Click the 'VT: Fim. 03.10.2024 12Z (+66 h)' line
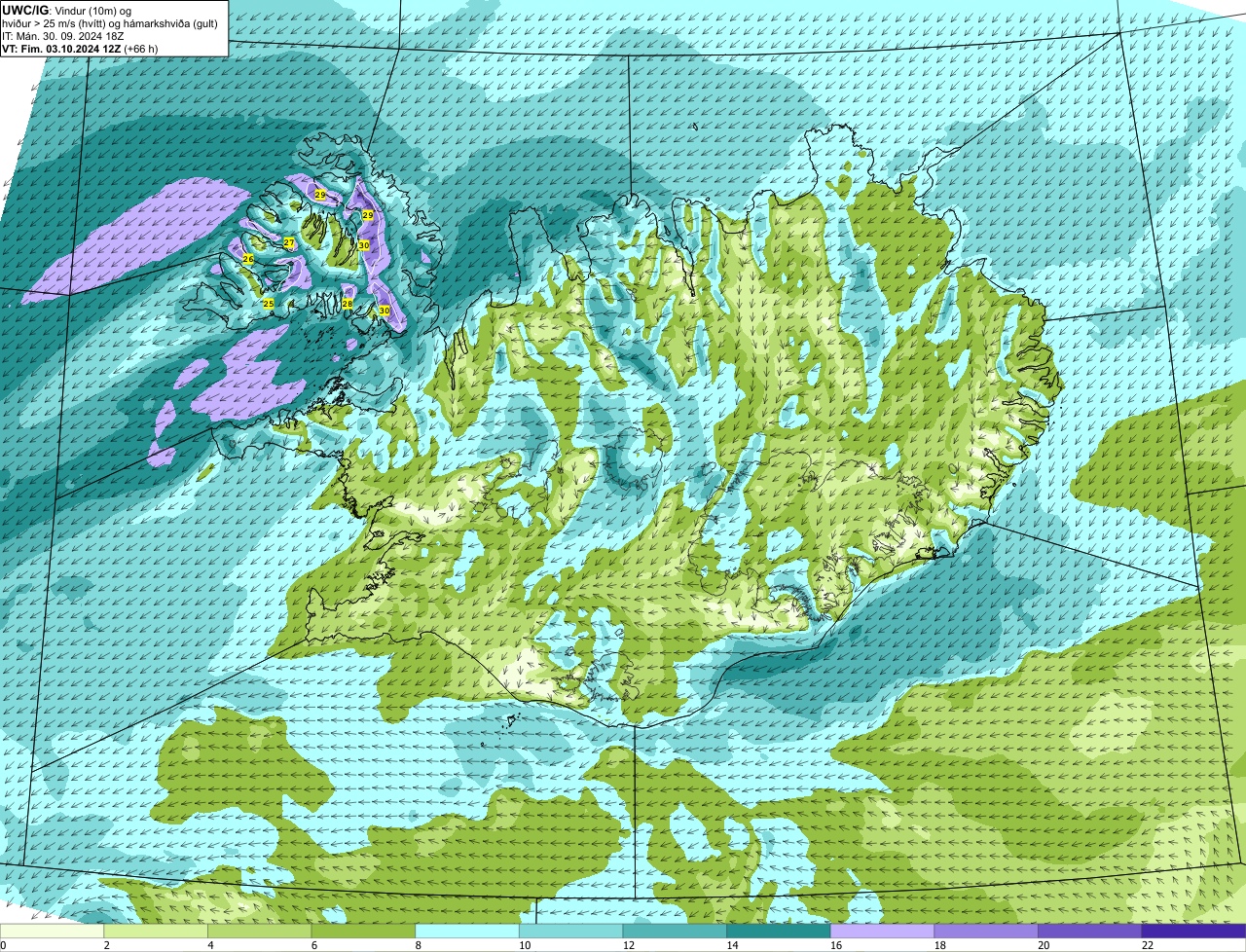This screenshot has width=1246, height=952. (80, 49)
